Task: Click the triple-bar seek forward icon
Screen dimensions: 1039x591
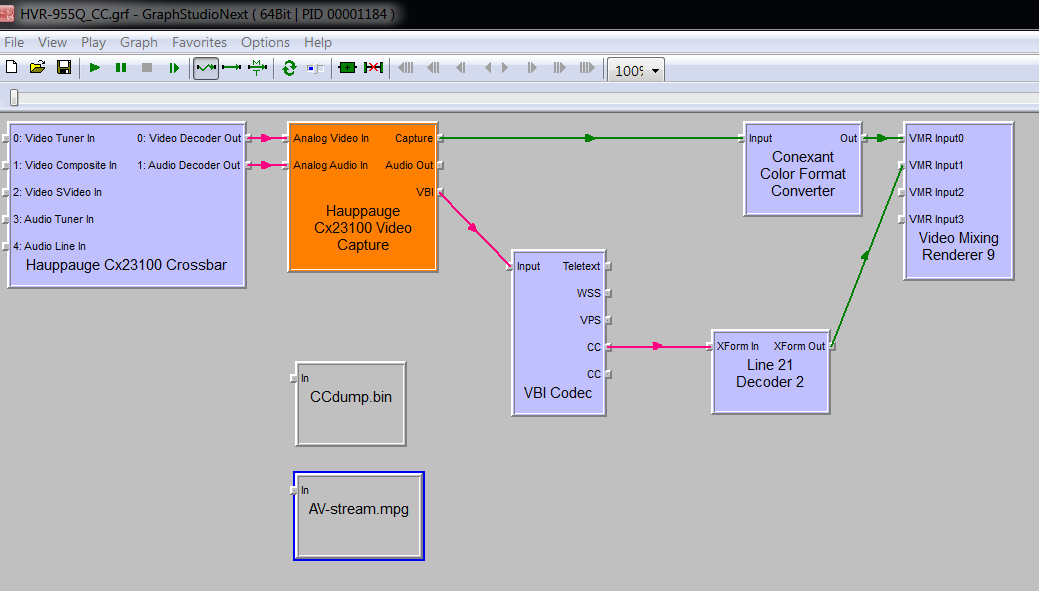Action: pos(559,68)
